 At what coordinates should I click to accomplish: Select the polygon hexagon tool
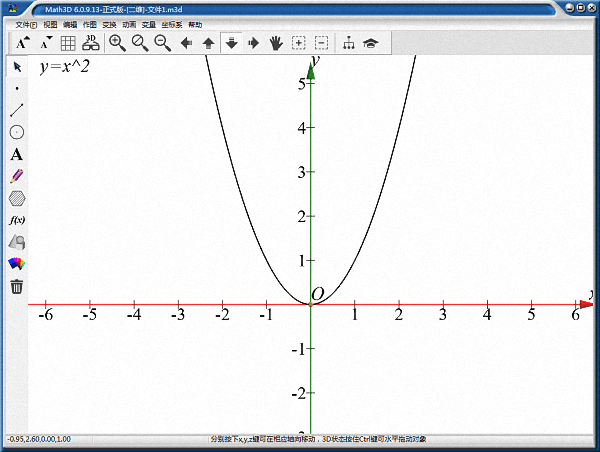point(16,198)
